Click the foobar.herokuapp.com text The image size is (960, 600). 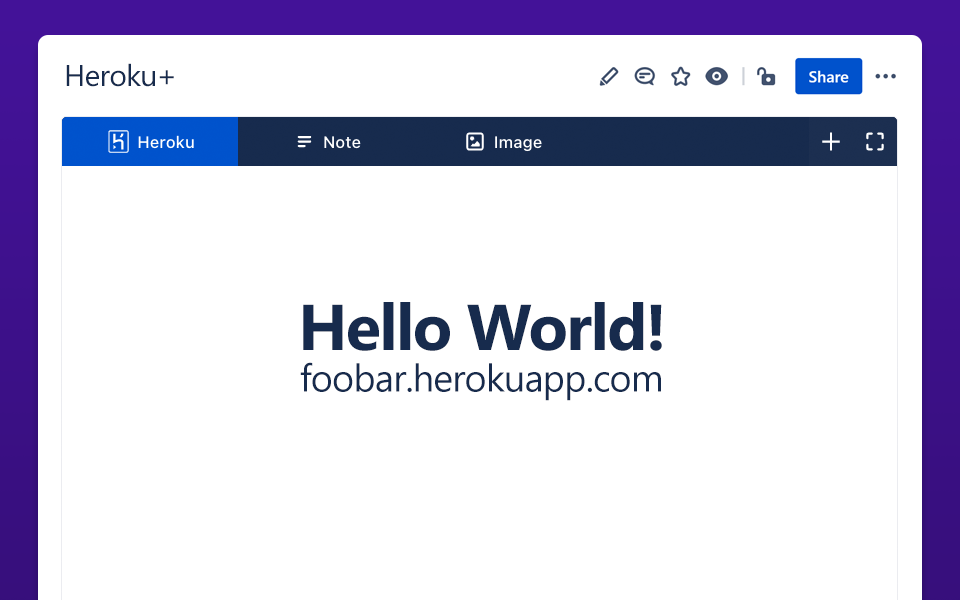481,380
